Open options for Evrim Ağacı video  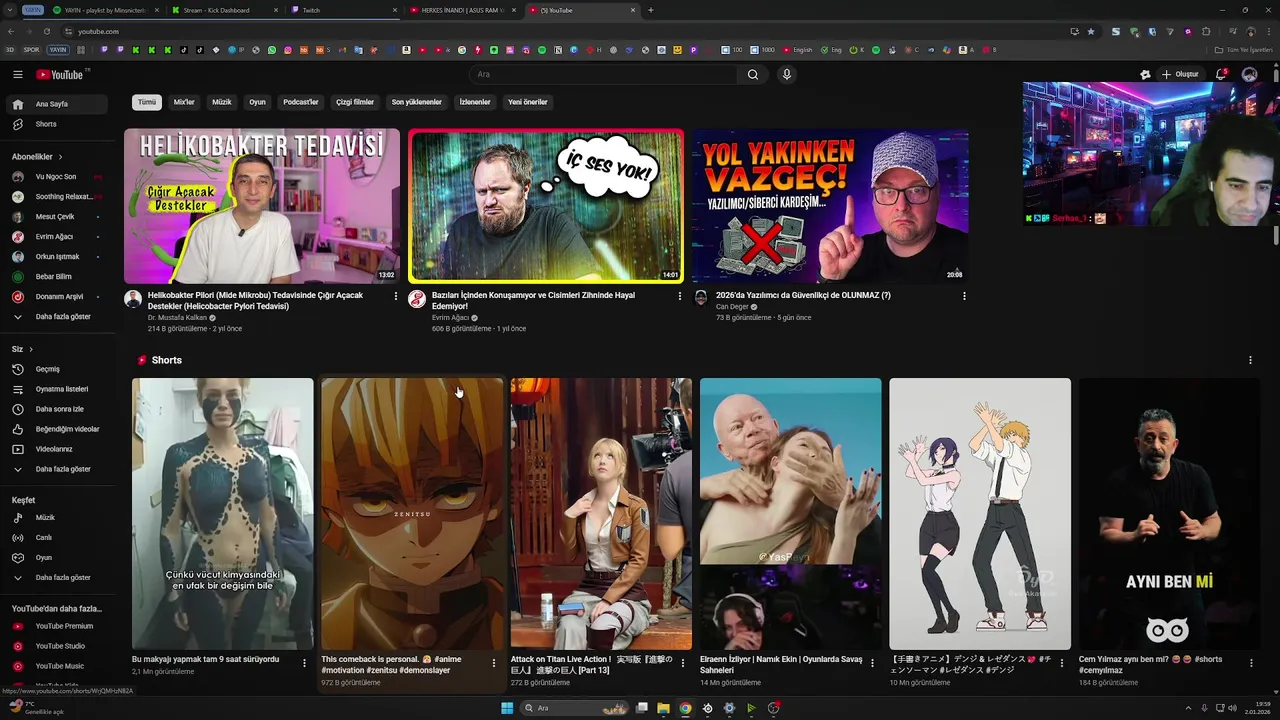tap(680, 296)
